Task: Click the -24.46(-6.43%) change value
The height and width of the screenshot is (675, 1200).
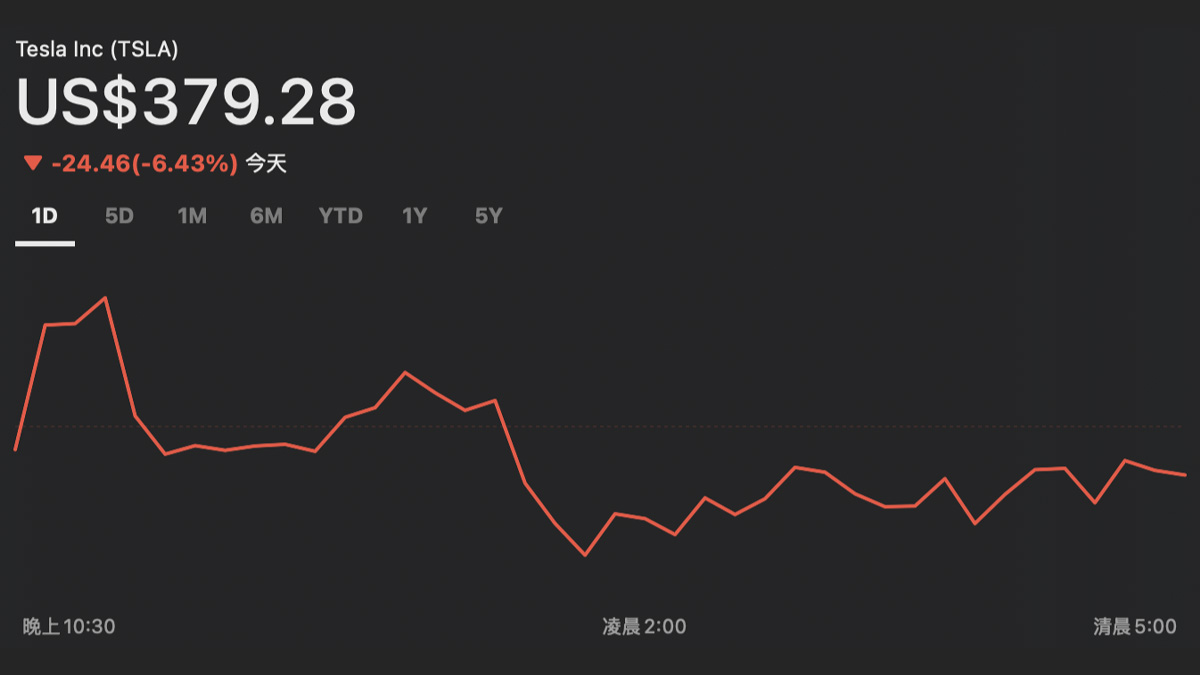Action: pyautogui.click(x=144, y=163)
